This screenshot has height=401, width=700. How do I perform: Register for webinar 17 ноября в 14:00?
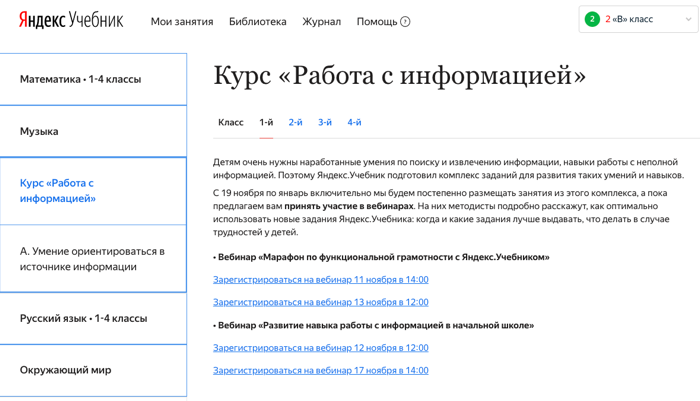[321, 371]
